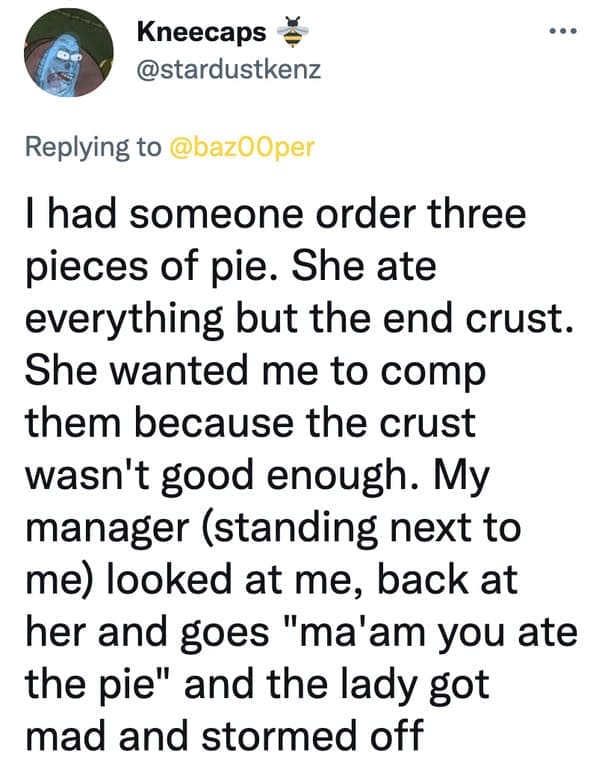Click the 'Replying to' label

pos(93,147)
